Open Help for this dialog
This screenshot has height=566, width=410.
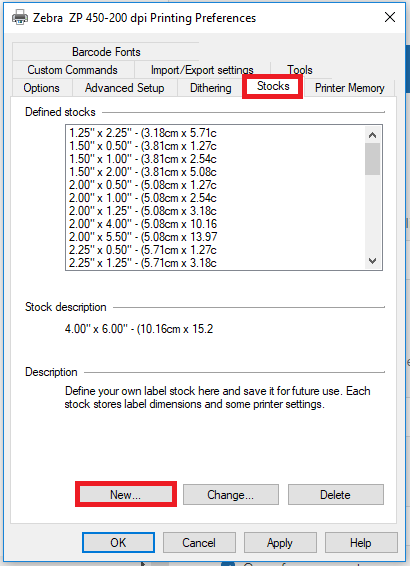[x=361, y=543]
